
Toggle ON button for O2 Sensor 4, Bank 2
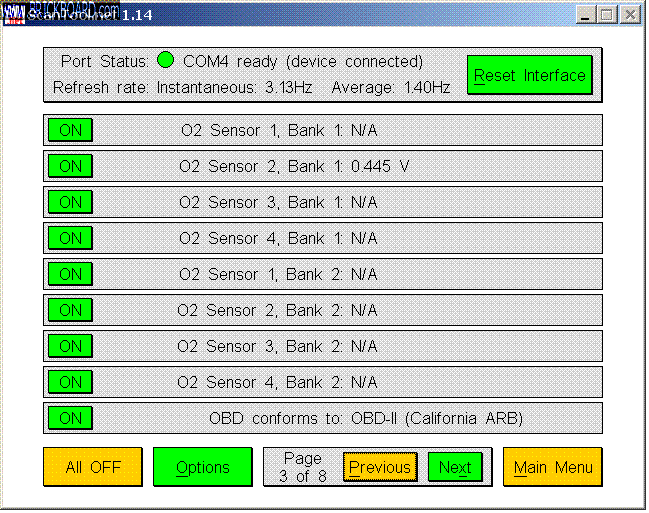(x=70, y=382)
